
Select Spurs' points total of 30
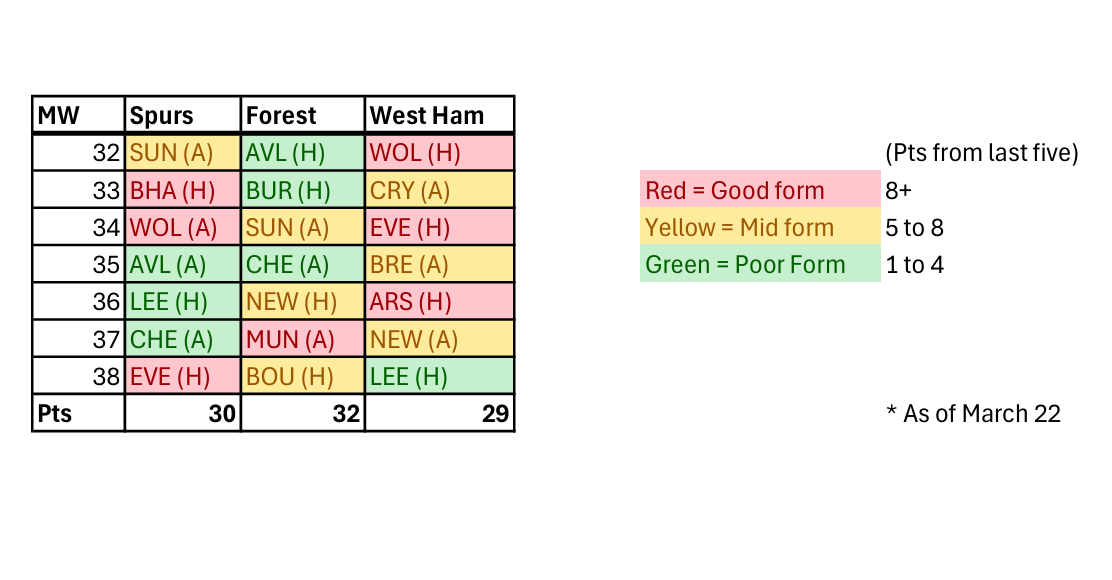[x=183, y=413]
